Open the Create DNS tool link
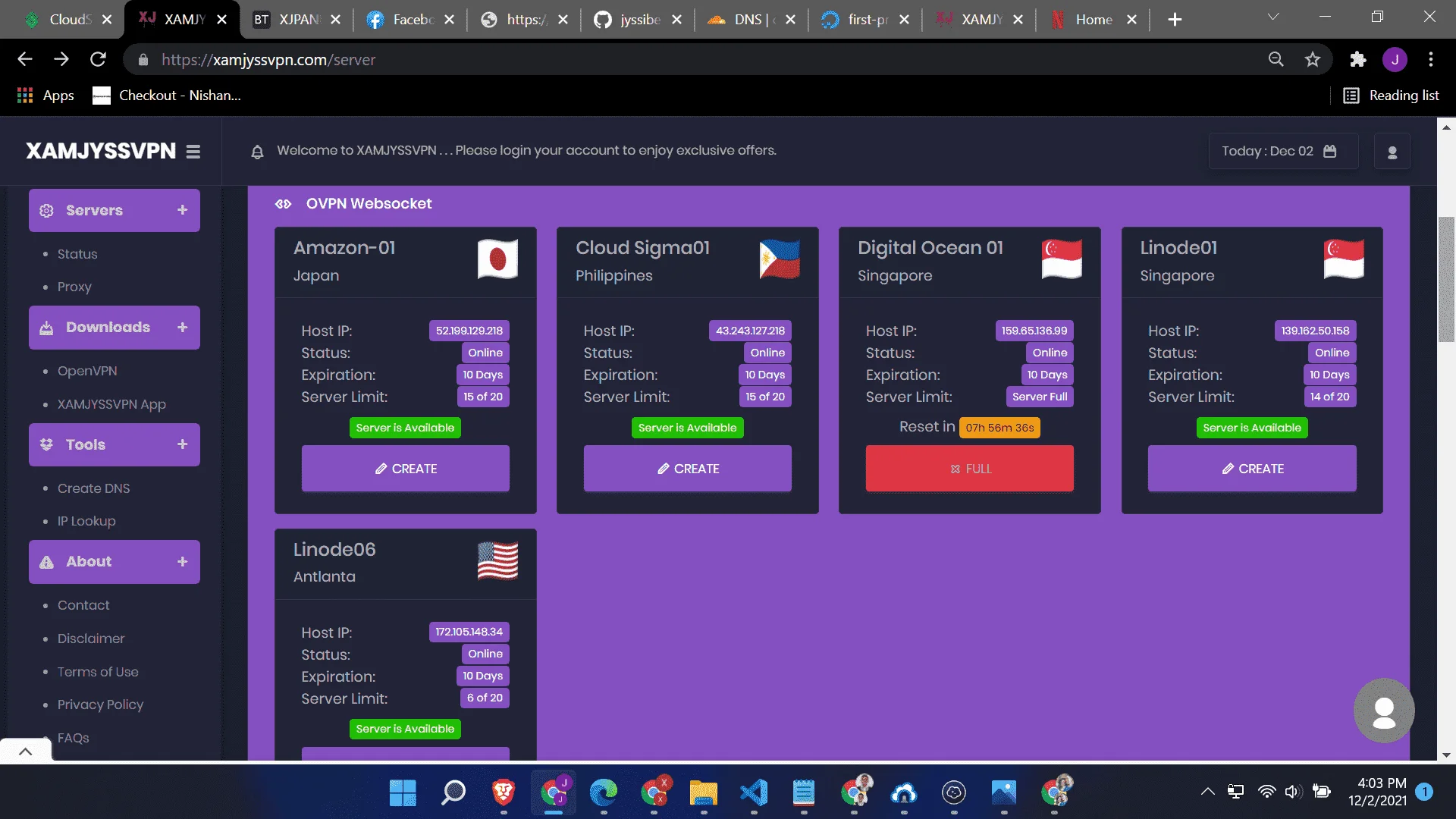The width and height of the screenshot is (1456, 819). point(93,488)
